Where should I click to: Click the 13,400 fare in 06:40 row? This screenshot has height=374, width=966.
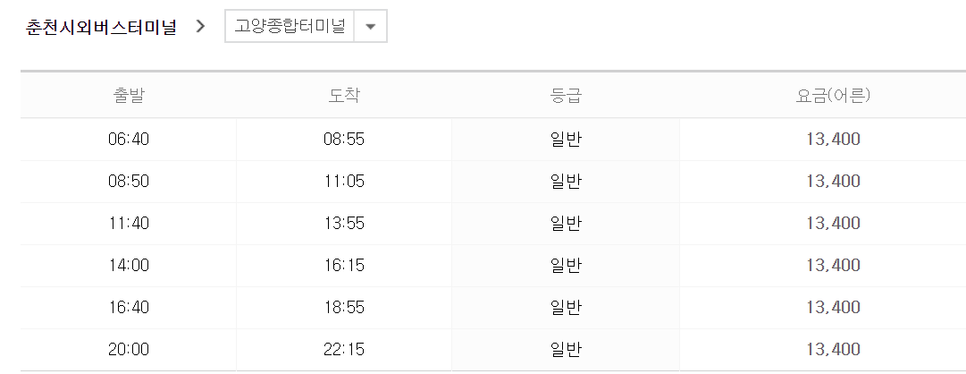[833, 139]
